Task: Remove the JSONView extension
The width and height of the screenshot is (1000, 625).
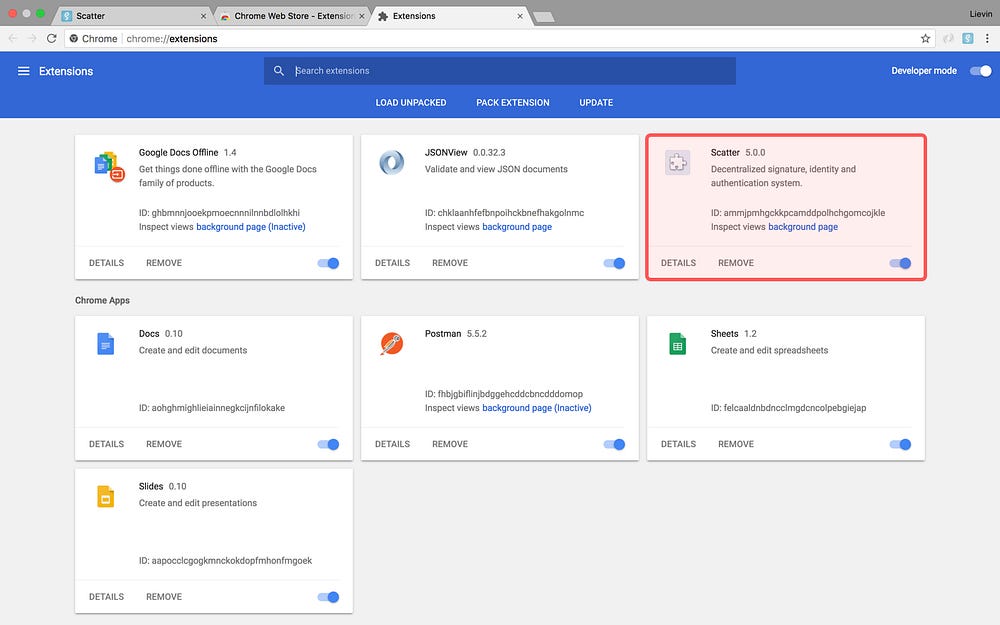Action: tap(450, 263)
